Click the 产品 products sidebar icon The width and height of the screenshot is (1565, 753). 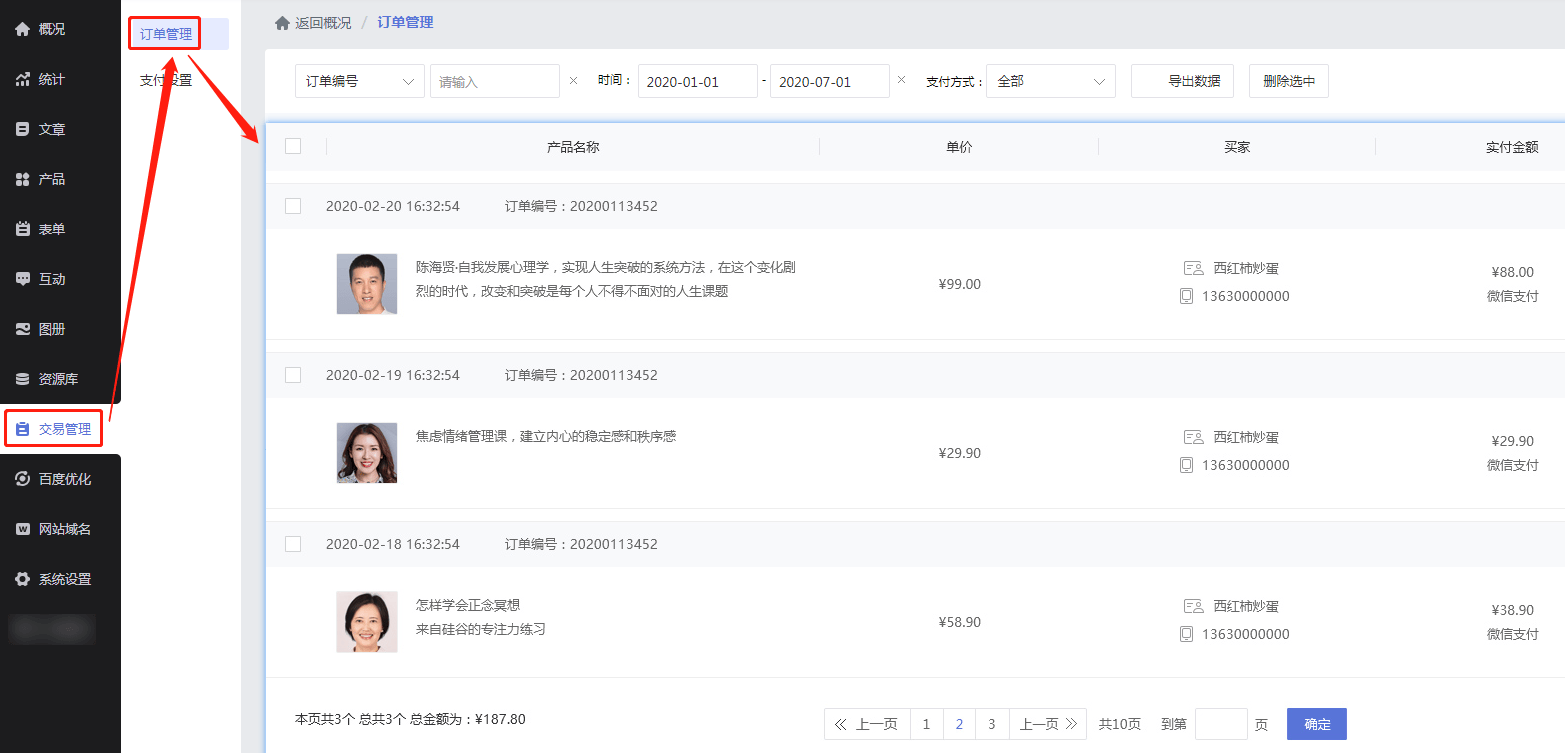coord(23,178)
